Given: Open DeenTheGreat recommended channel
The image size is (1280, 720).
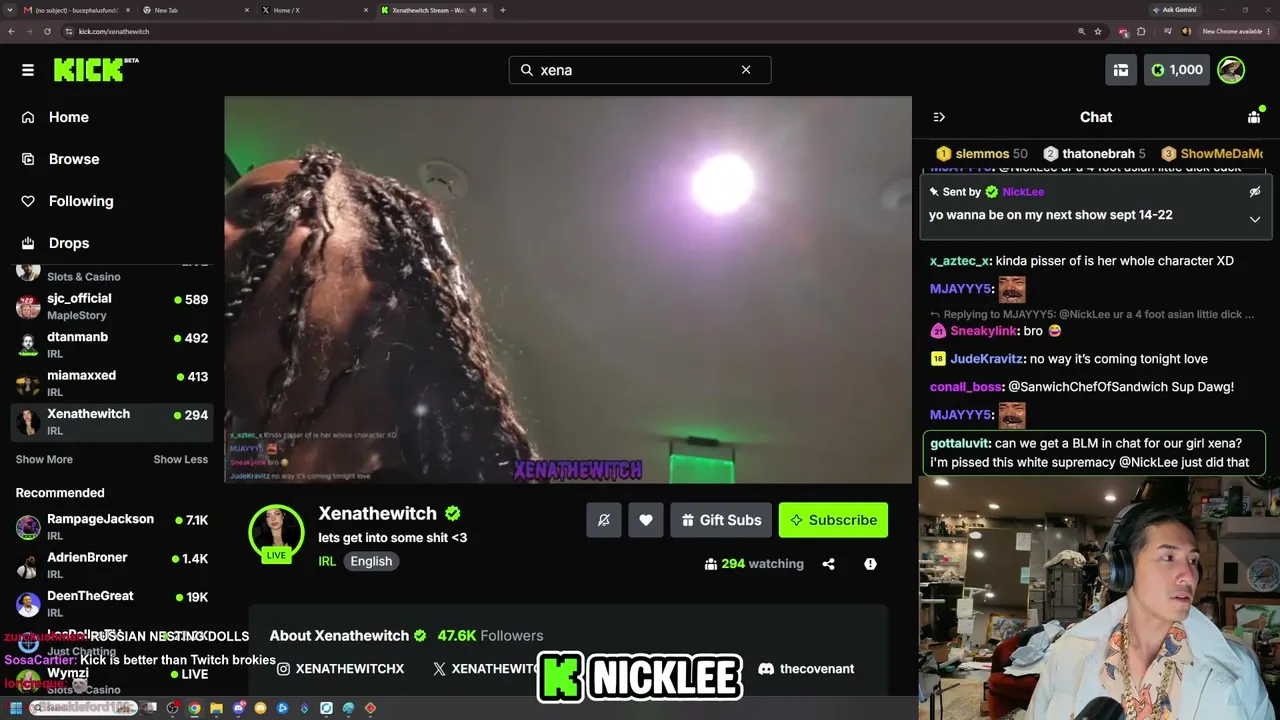Looking at the screenshot, I should [112, 604].
